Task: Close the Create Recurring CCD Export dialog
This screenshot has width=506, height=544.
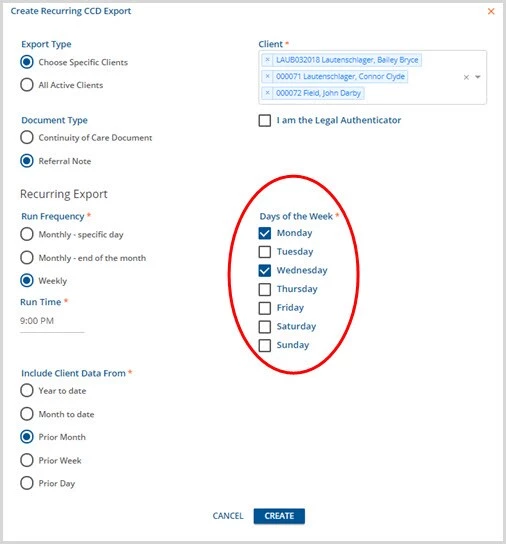Action: click(491, 11)
